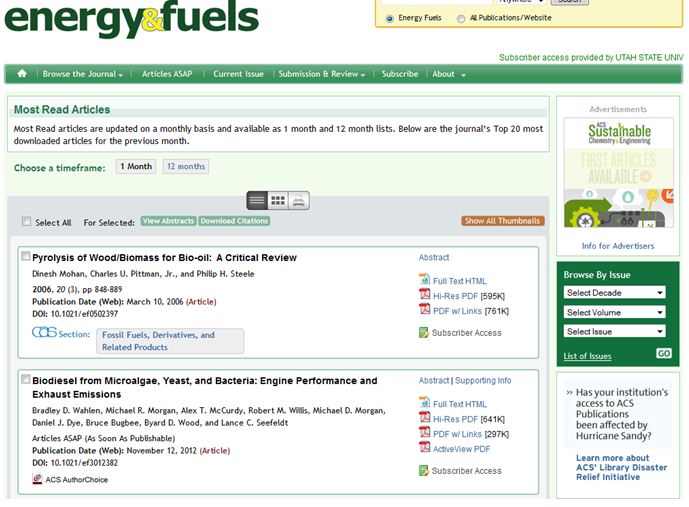This screenshot has width=689, height=507.
Task: Select the 1 Month timeframe tab
Action: point(136,167)
